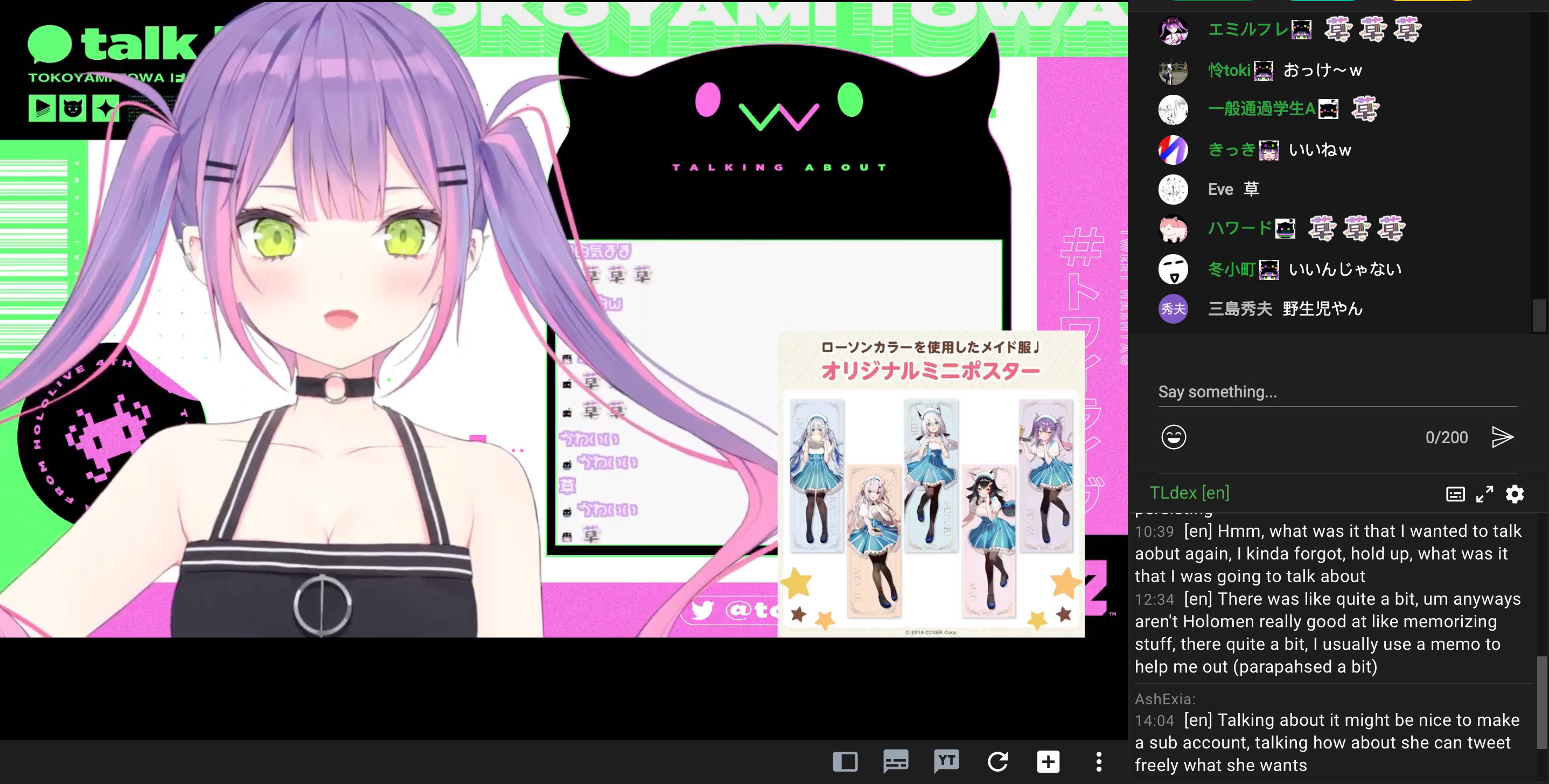Toggle the TL subtitles chat icon
The height and width of the screenshot is (784, 1549).
895,762
